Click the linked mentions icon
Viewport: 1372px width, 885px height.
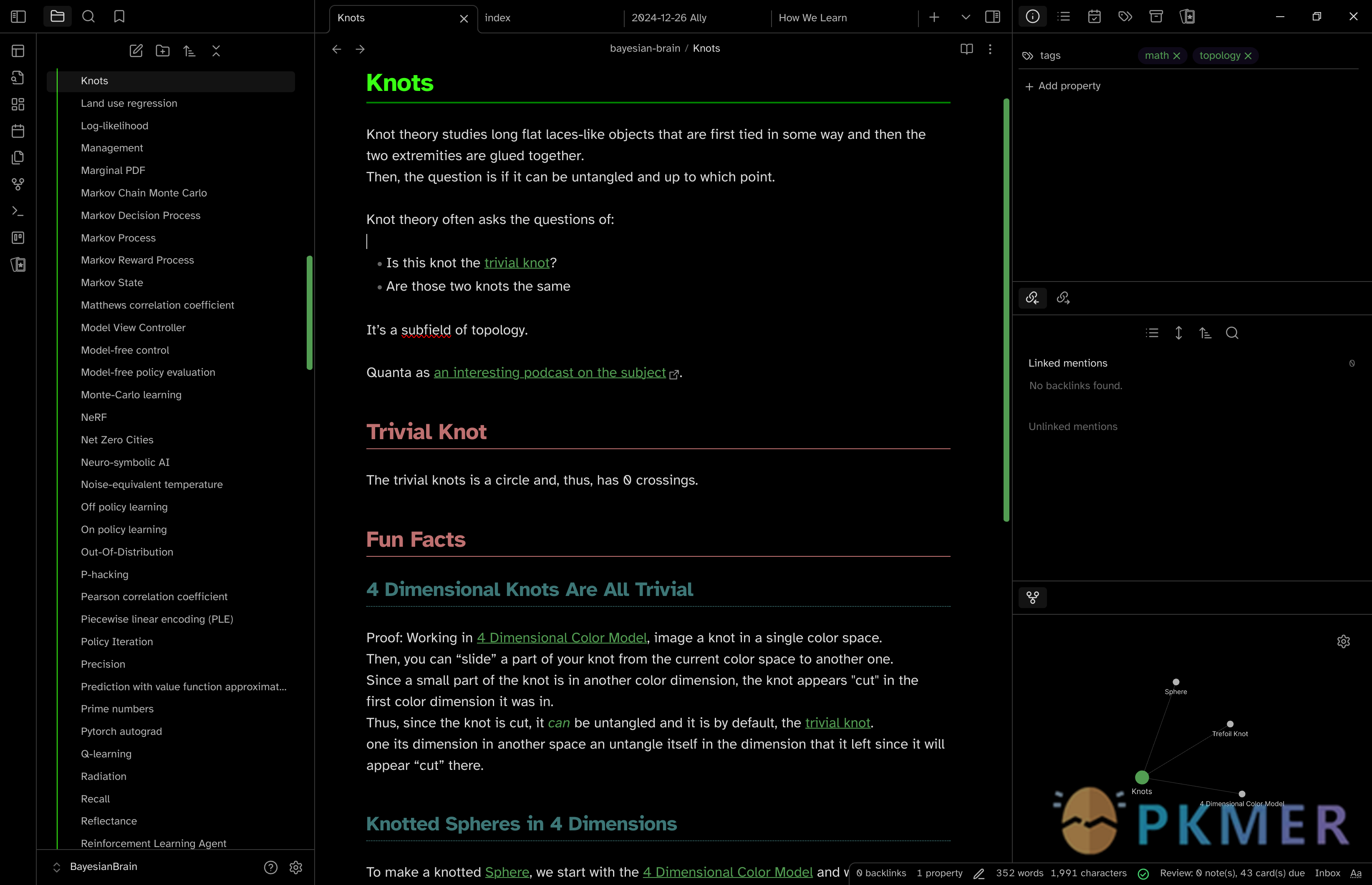point(1033,297)
